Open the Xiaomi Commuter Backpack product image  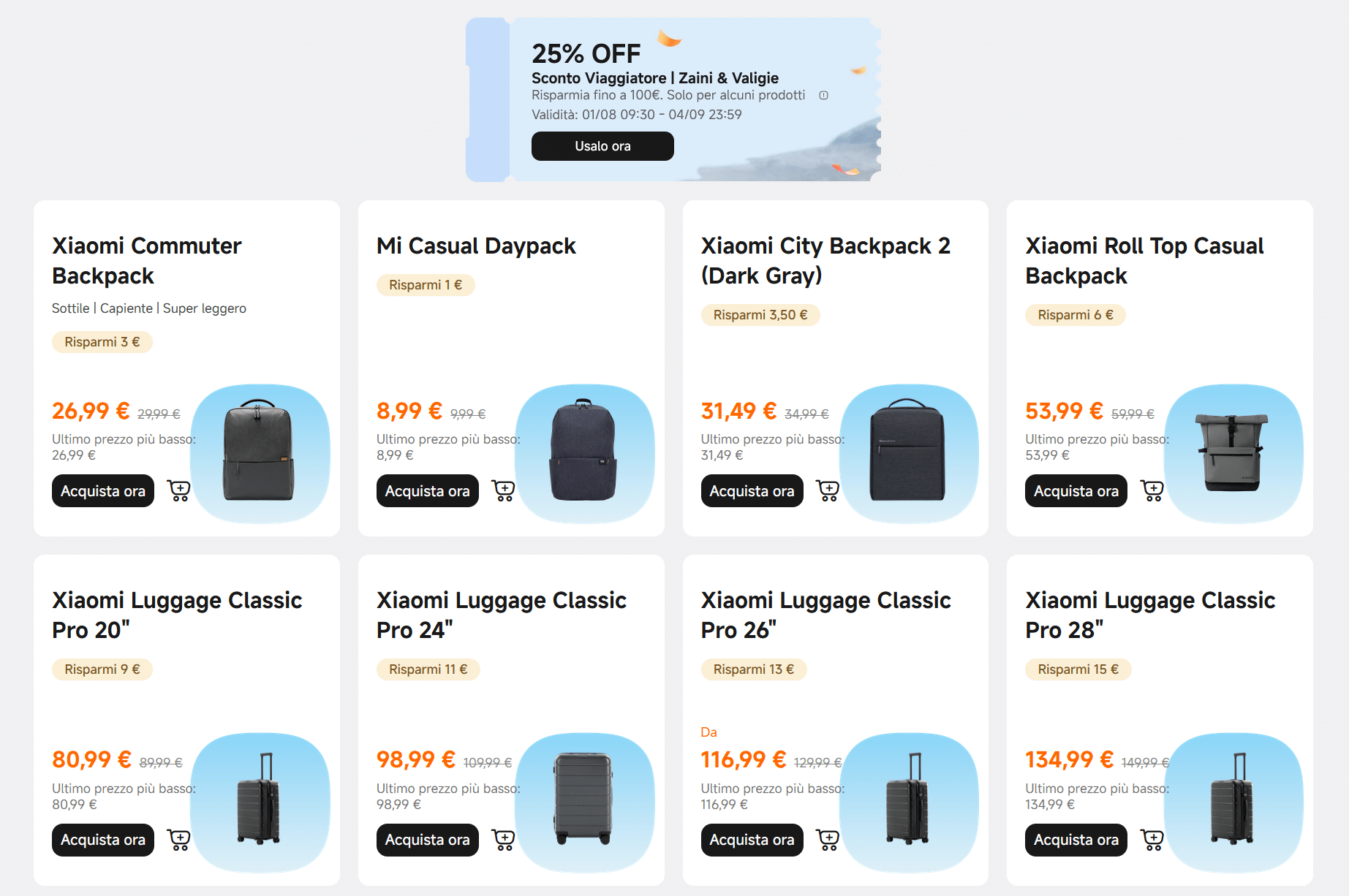tap(260, 454)
